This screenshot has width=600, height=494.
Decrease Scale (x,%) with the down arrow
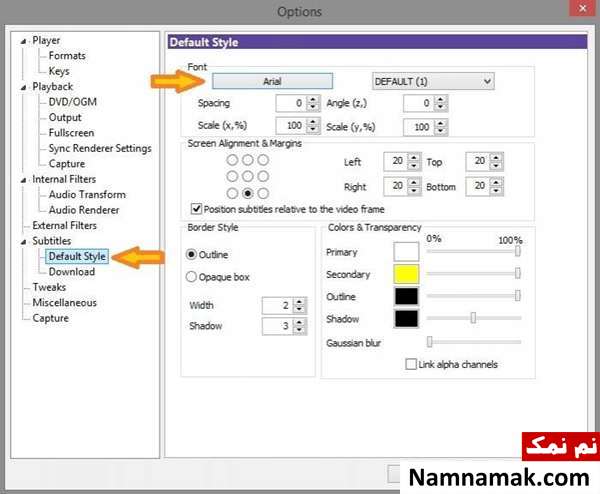click(313, 129)
